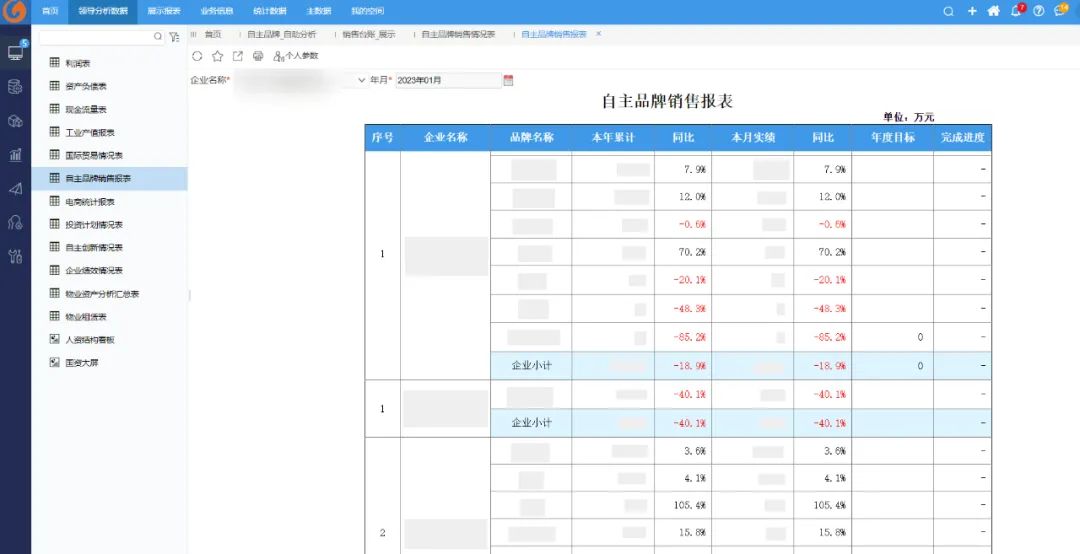The width and height of the screenshot is (1080, 554).
Task: Print the report using printer icon
Action: (258, 56)
